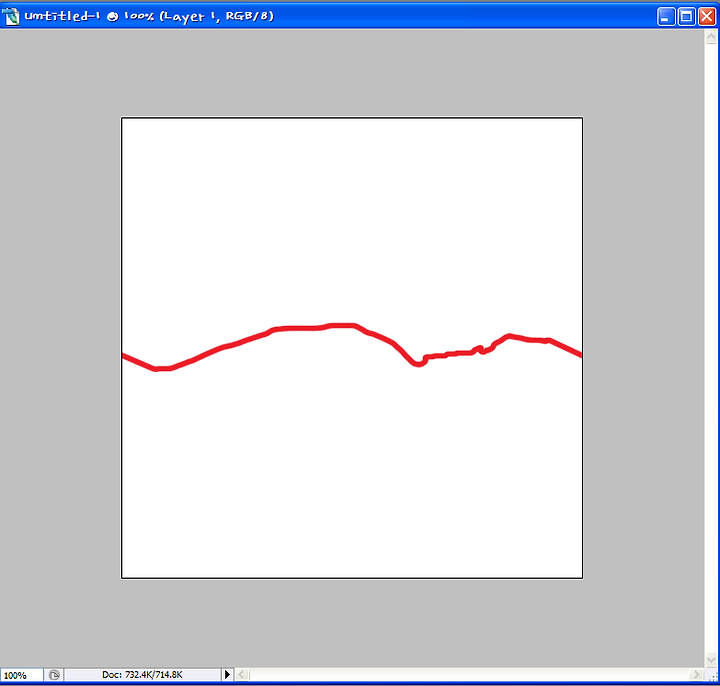Screen dimensions: 720x686
Task: Click the horizontal scrollbar right arrow
Action: 696,675
